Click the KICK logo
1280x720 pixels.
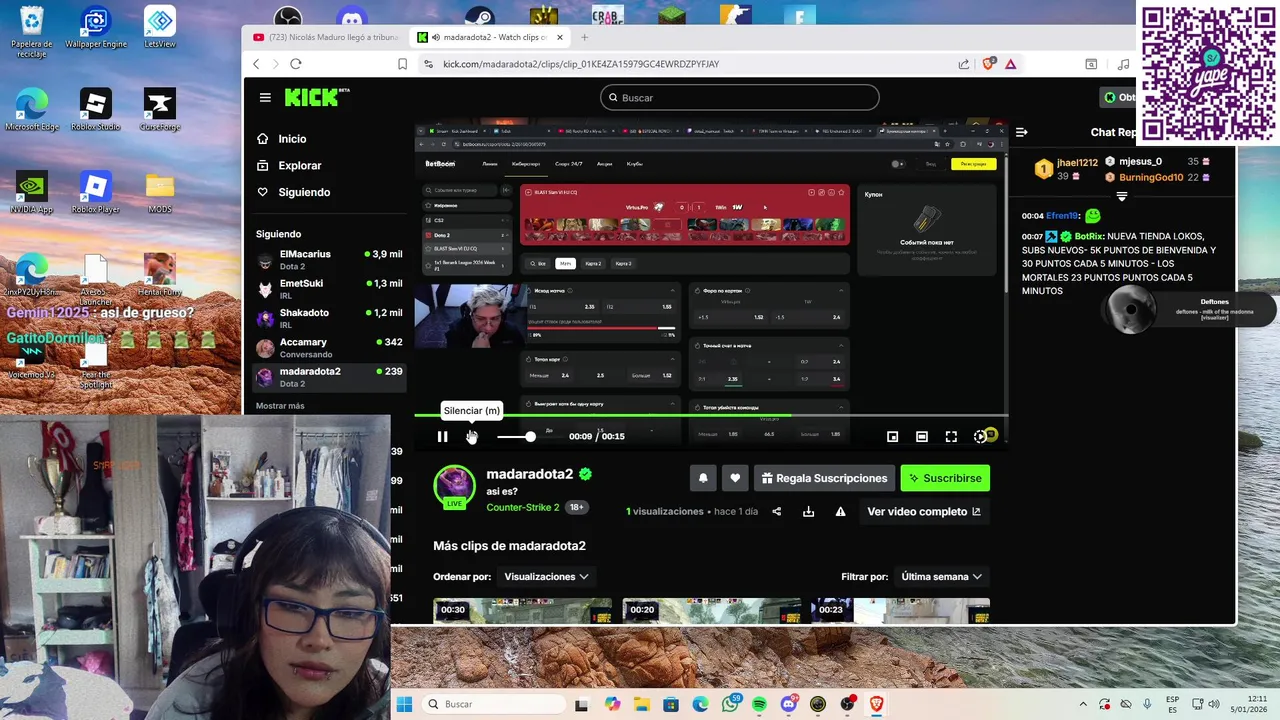(313, 97)
